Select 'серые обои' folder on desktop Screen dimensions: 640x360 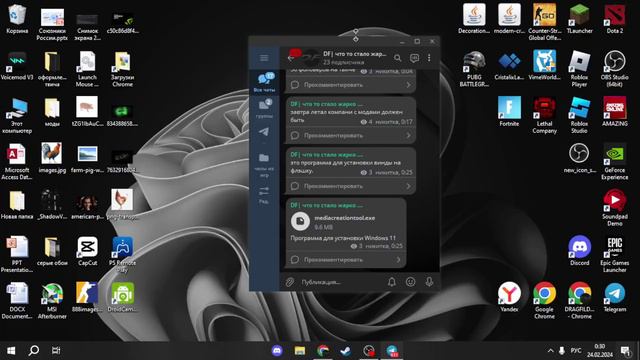[52, 251]
